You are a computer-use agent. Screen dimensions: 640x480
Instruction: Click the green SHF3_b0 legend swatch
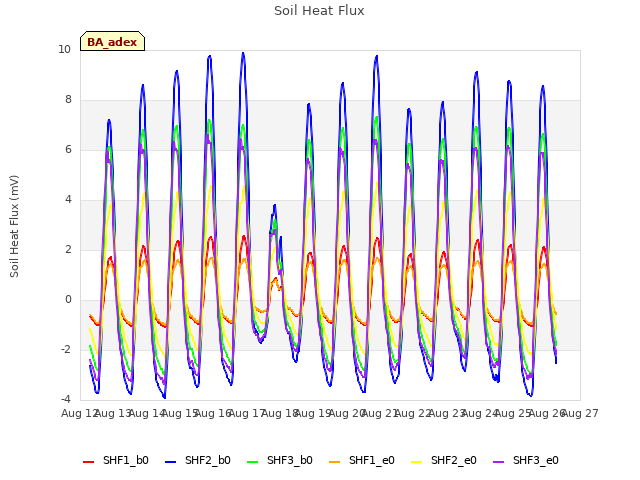click(x=253, y=462)
